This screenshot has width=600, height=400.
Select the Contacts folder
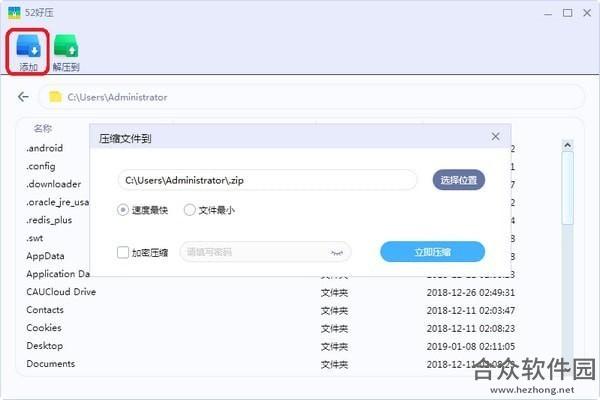tap(45, 310)
